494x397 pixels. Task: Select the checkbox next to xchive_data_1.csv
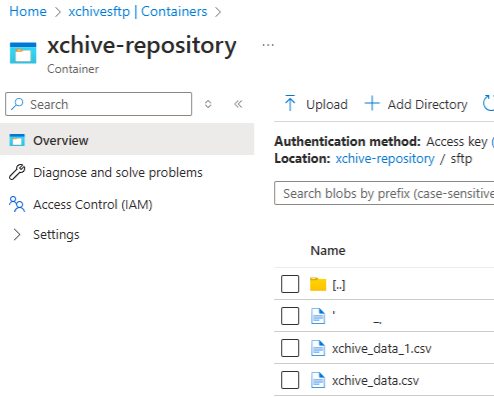tap(290, 348)
